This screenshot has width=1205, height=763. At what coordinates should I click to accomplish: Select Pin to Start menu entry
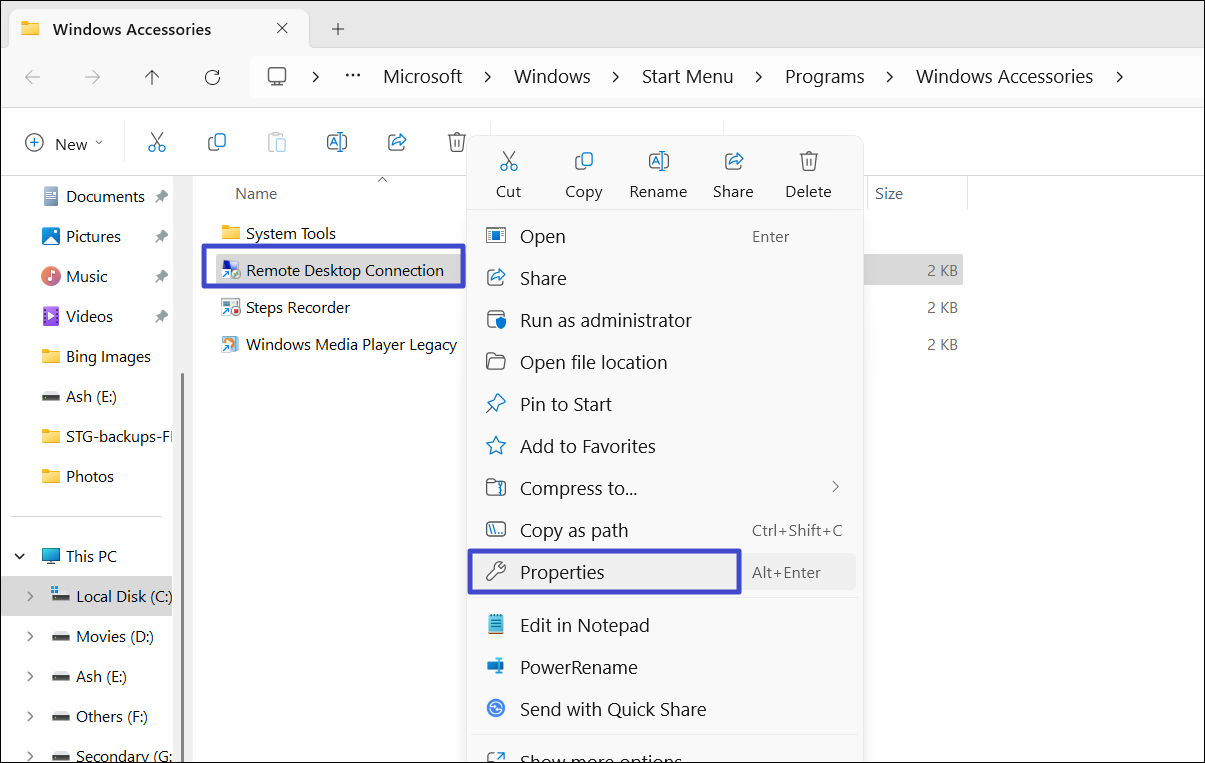click(x=565, y=404)
